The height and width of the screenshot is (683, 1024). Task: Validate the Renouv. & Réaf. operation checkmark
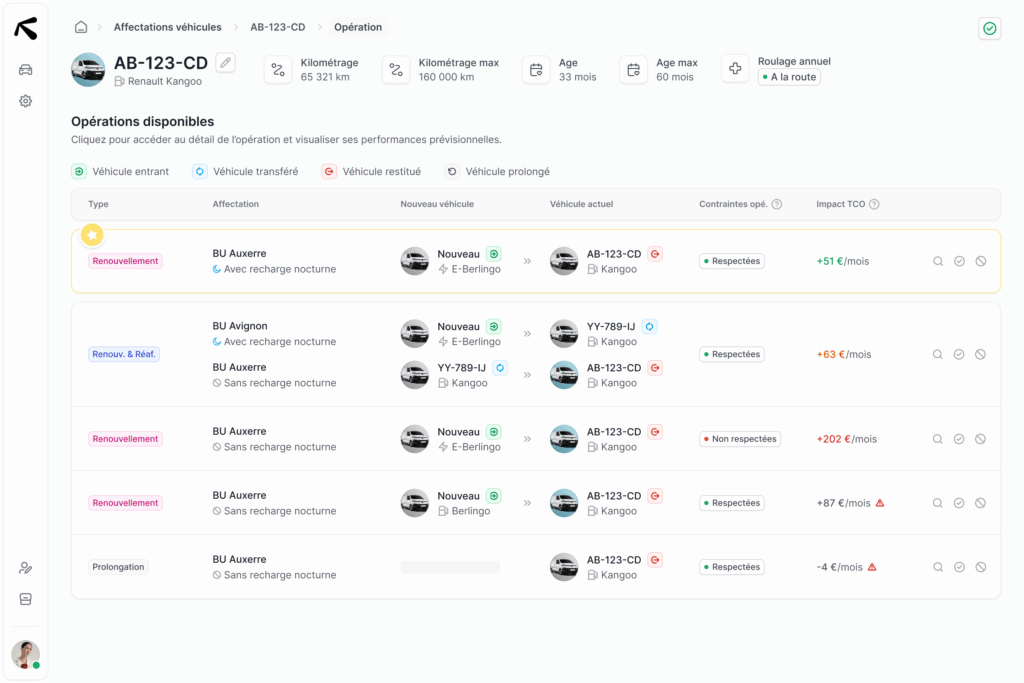tap(959, 354)
